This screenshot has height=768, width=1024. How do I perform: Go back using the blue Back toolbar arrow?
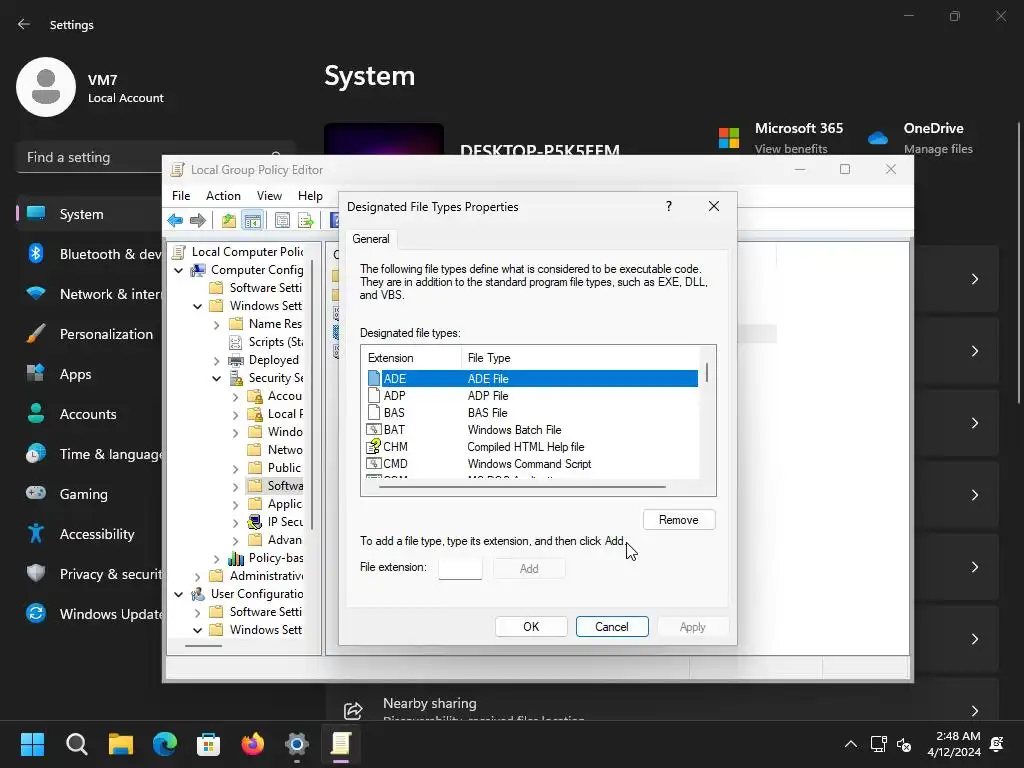coord(175,220)
